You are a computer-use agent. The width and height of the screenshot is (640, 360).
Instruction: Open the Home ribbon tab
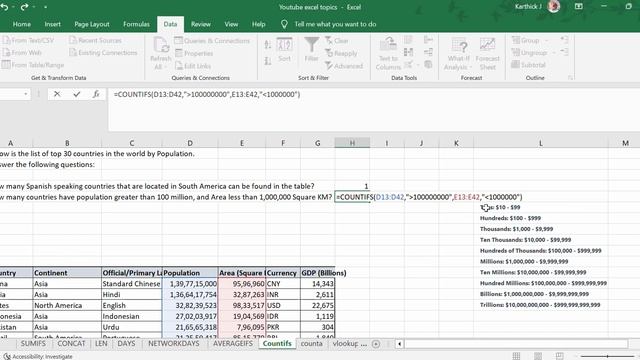point(22,24)
